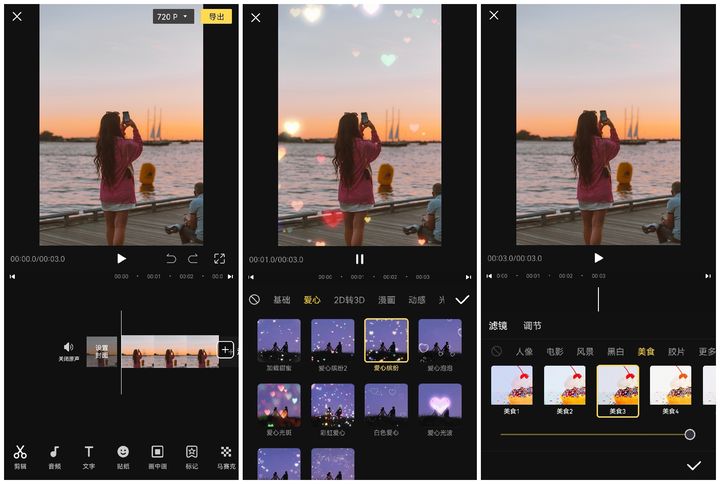The width and height of the screenshot is (720, 484).
Task: Expand 更多 filter categories
Action: click(707, 352)
